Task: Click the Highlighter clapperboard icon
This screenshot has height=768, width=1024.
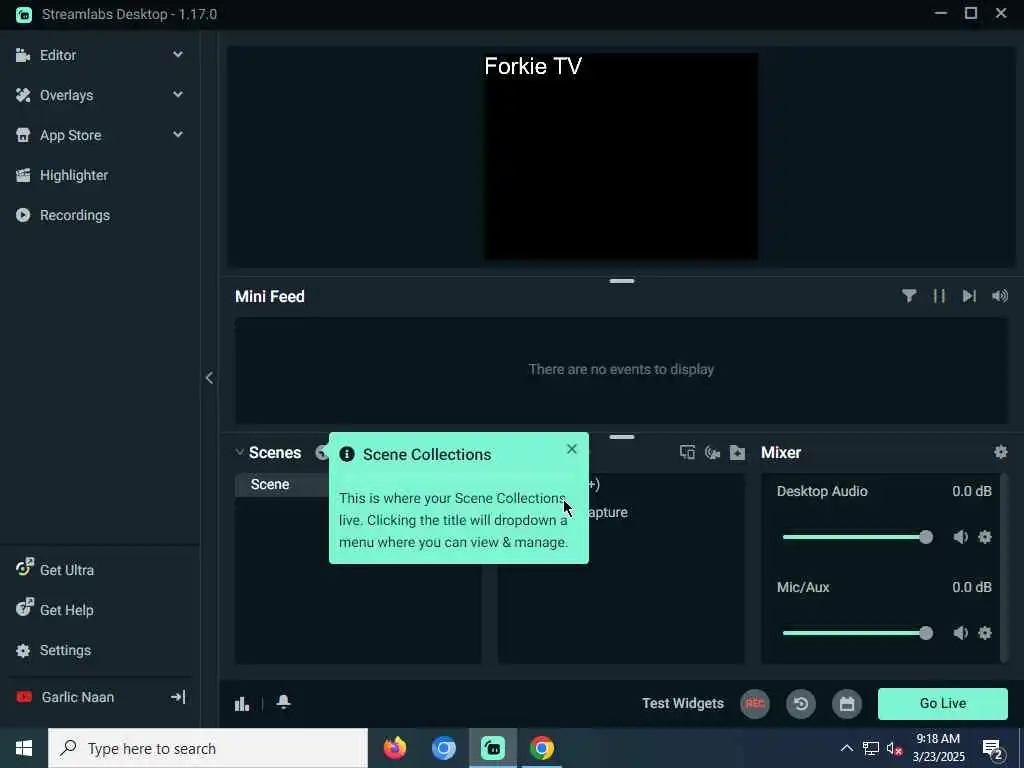Action: 23,175
